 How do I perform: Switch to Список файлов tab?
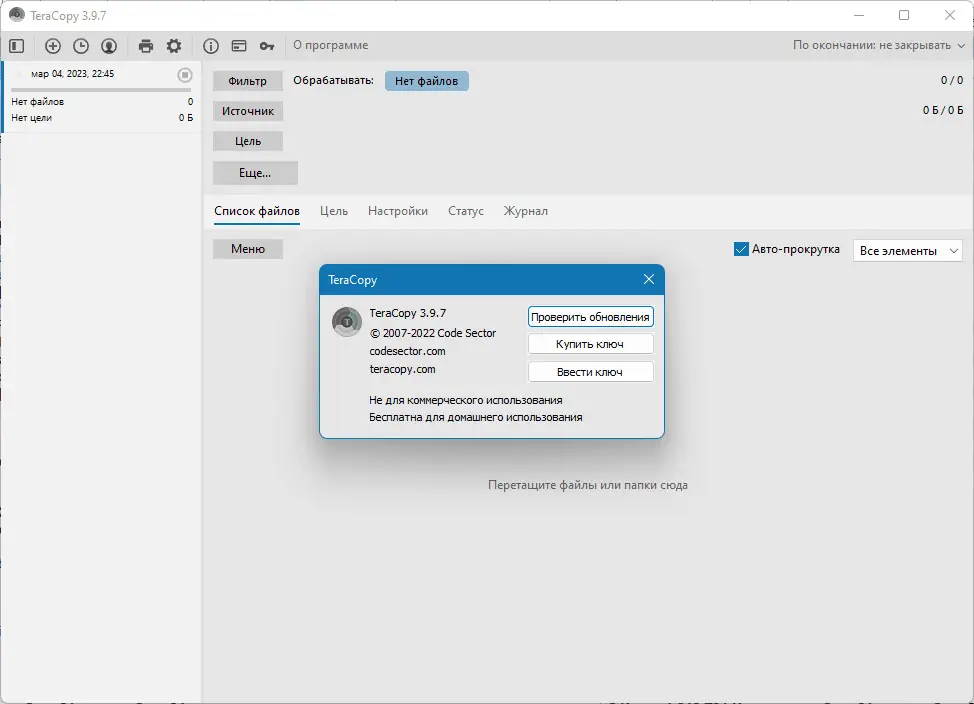257,211
